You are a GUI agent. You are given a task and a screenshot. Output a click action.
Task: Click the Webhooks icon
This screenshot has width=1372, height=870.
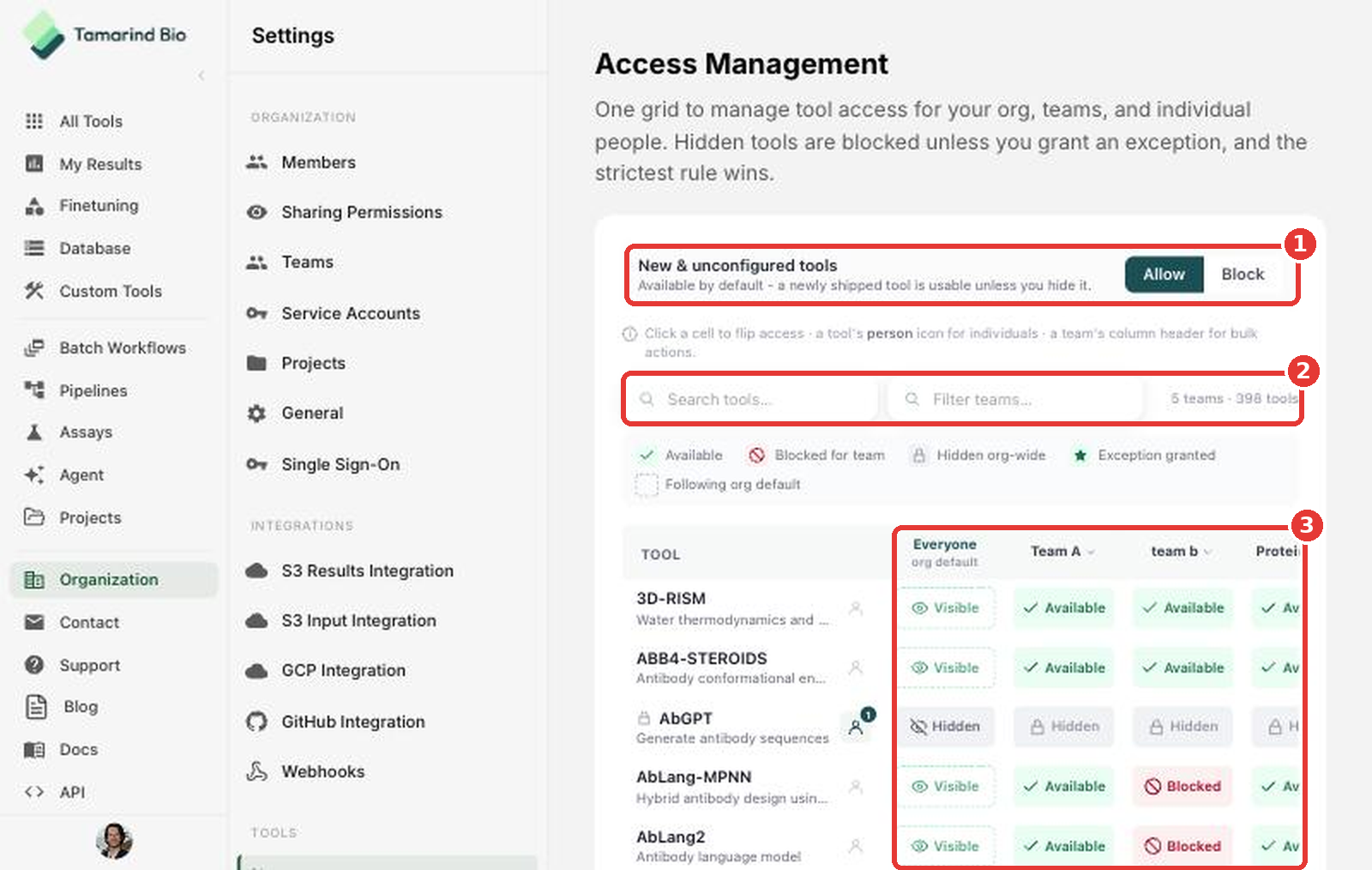point(256,771)
